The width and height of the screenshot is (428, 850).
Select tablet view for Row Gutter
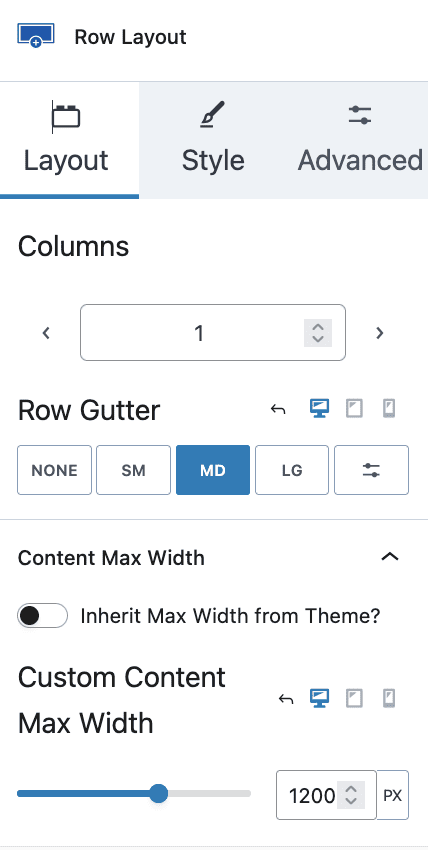coord(354,409)
